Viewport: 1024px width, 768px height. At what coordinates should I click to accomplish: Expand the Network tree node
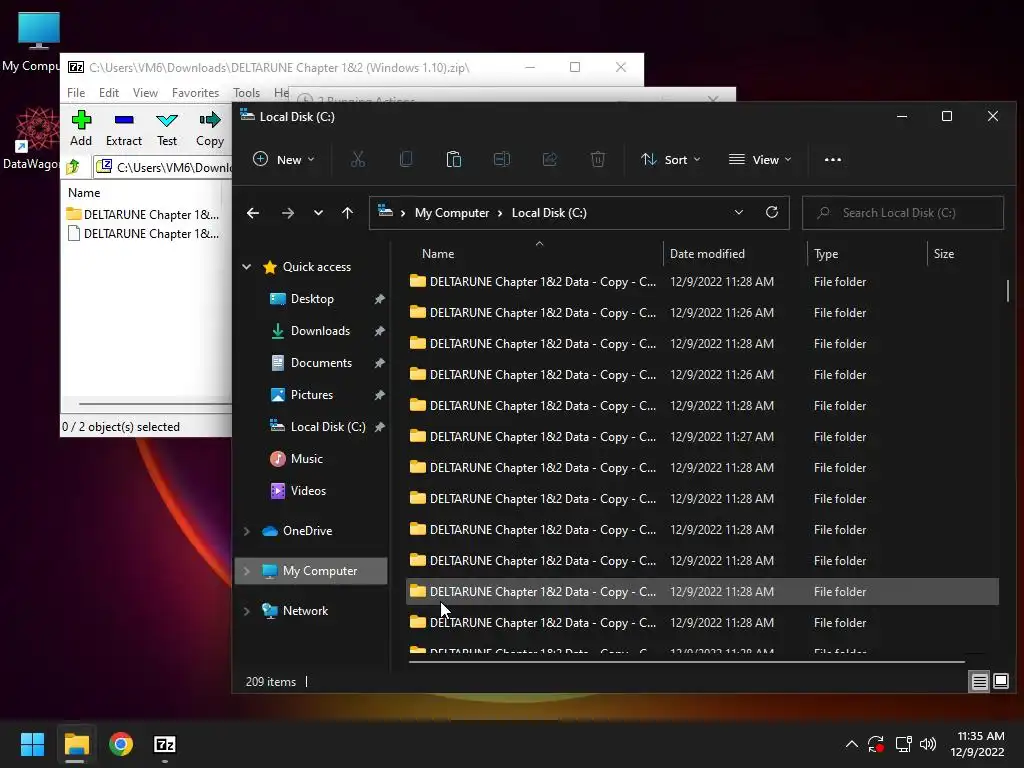point(247,611)
